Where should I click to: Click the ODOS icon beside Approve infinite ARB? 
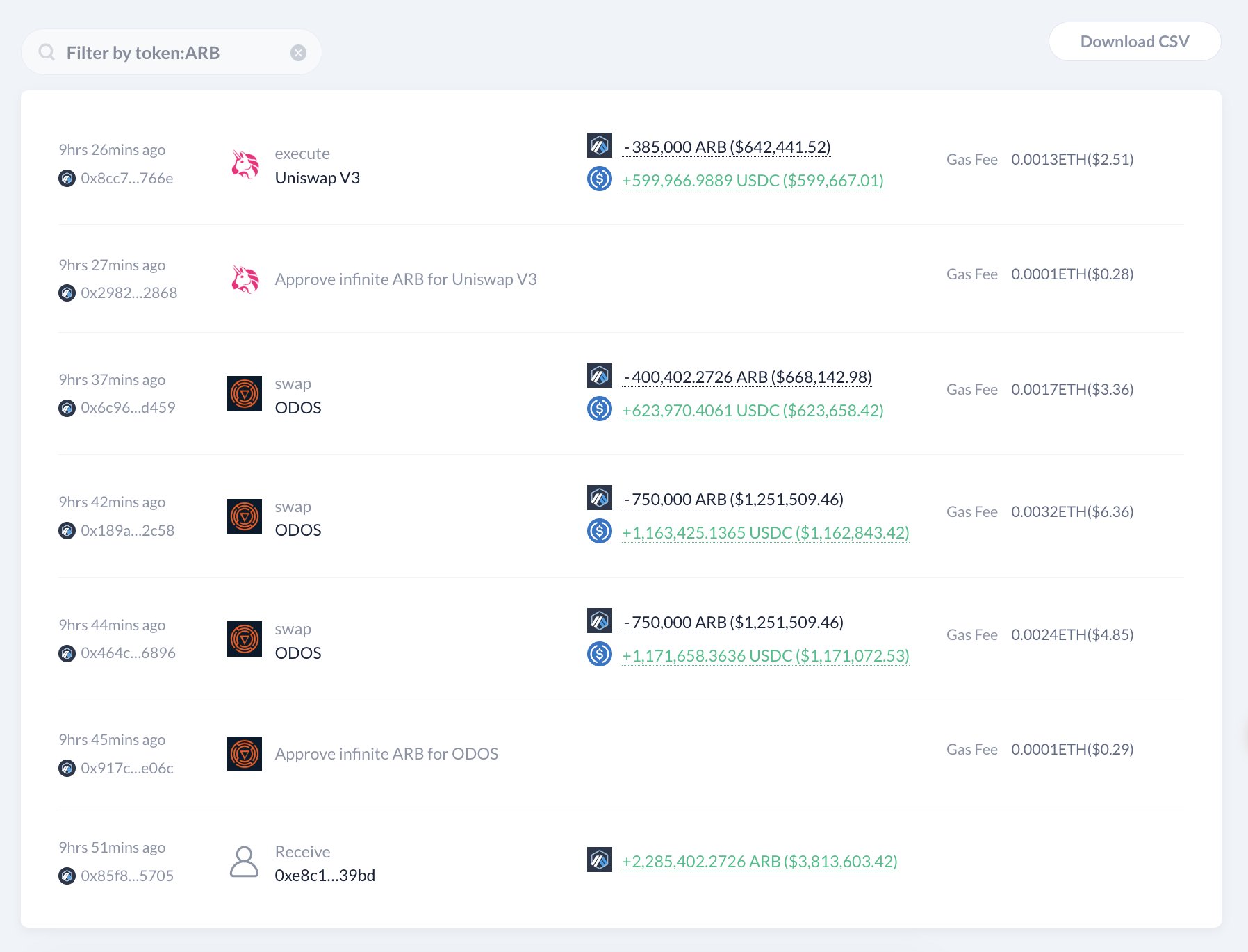tap(244, 755)
